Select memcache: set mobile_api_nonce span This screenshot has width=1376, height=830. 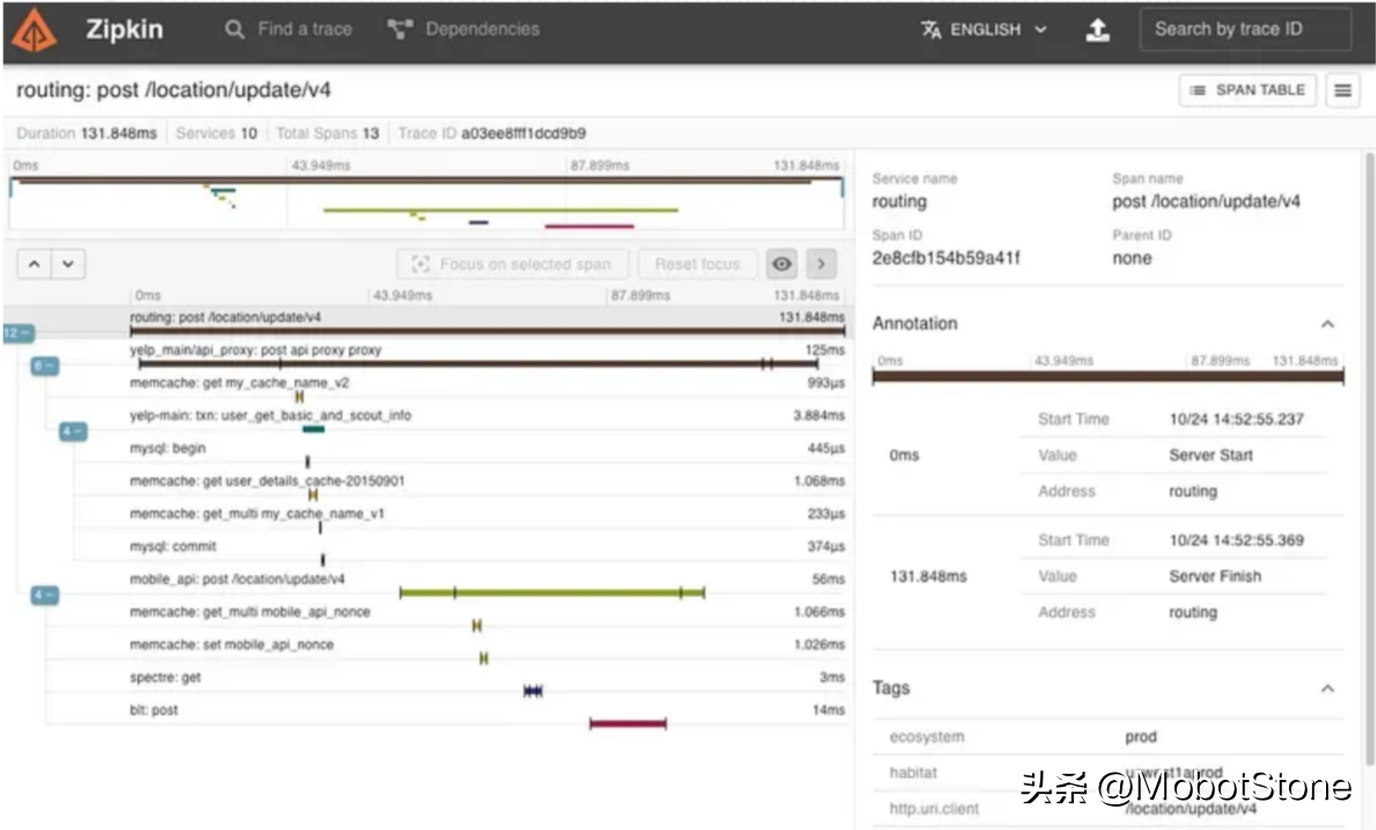pos(487,650)
